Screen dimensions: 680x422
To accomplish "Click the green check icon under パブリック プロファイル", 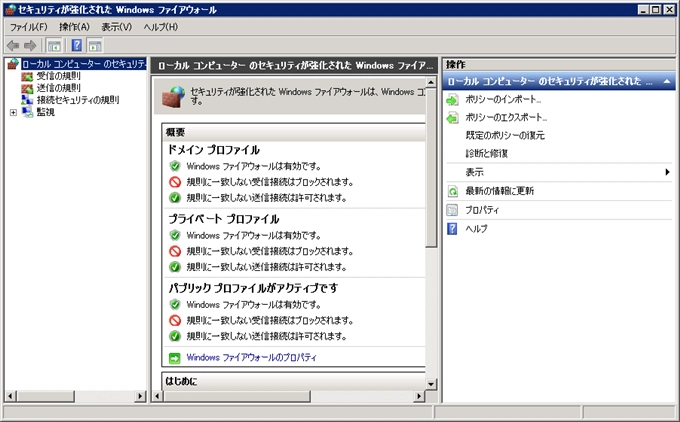I will pyautogui.click(x=175, y=336).
